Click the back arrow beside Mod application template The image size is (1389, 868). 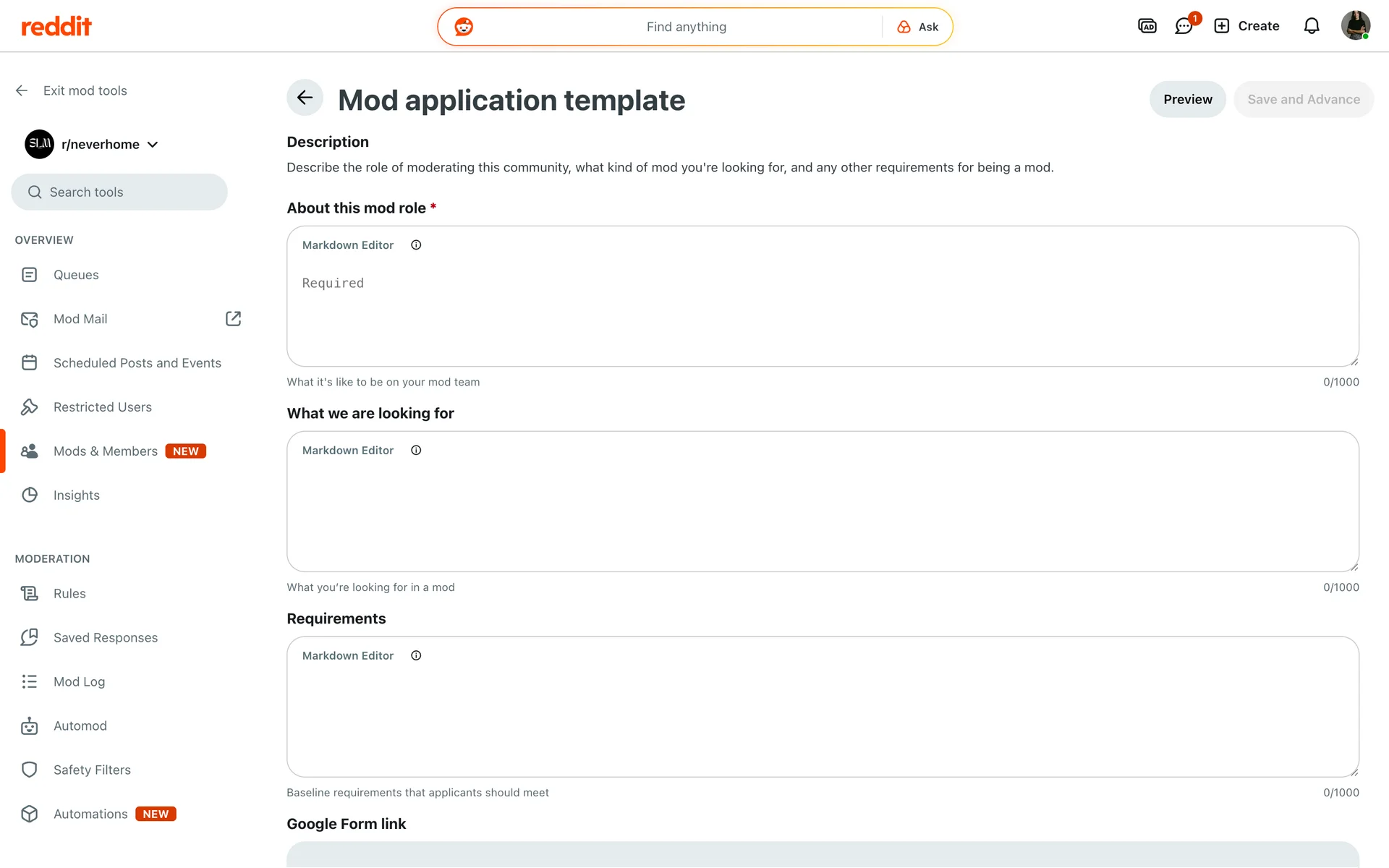coord(305,98)
